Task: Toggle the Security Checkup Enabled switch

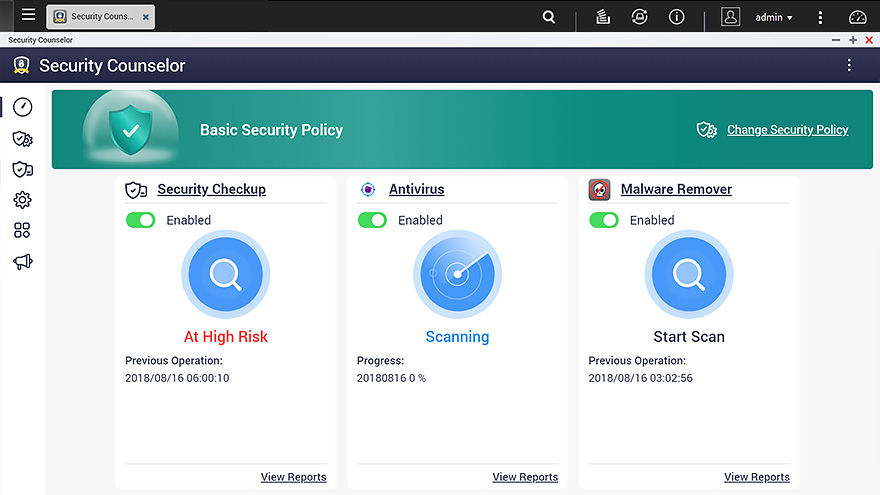Action: 141,220
